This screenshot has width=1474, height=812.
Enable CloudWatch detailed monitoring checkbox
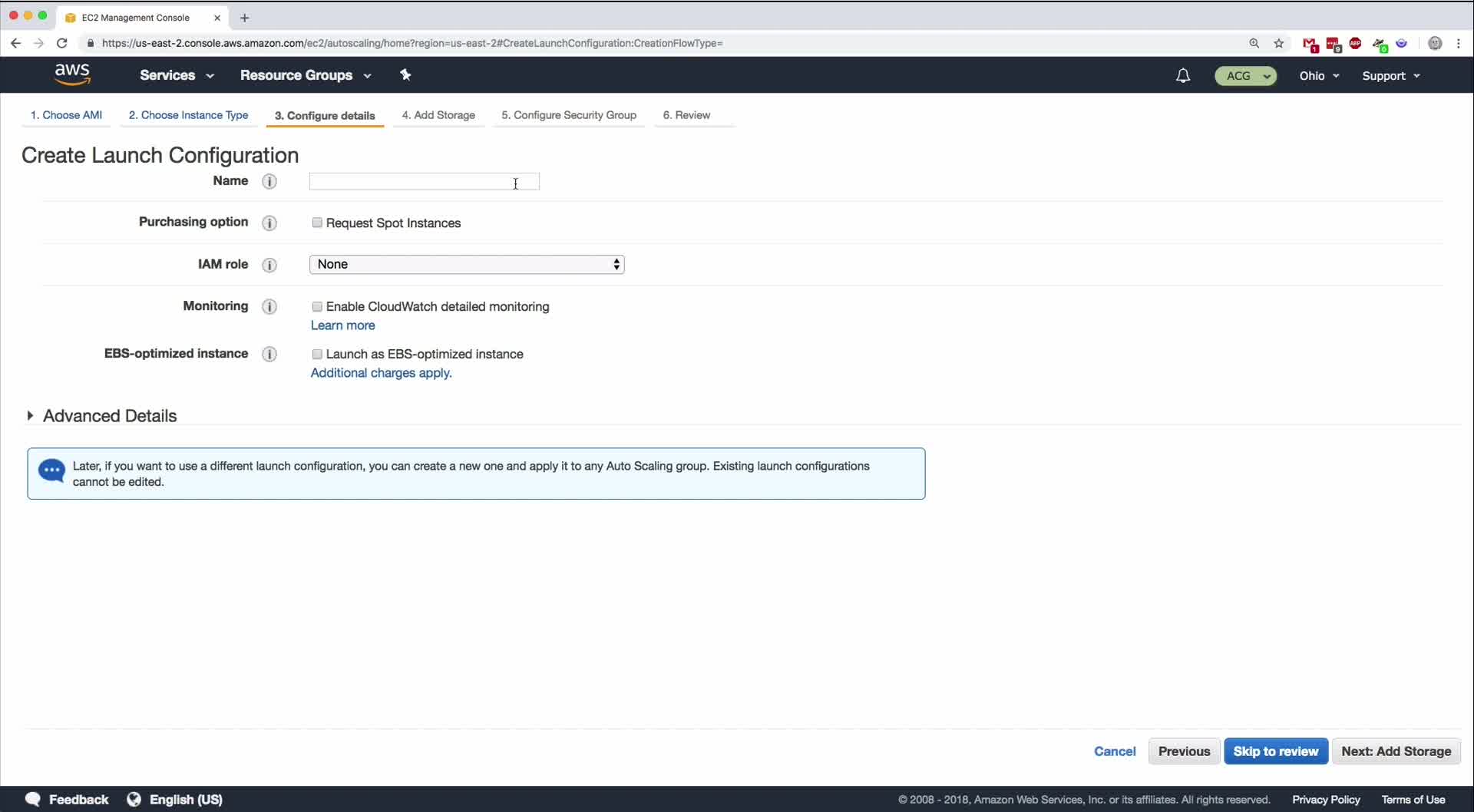pos(317,306)
